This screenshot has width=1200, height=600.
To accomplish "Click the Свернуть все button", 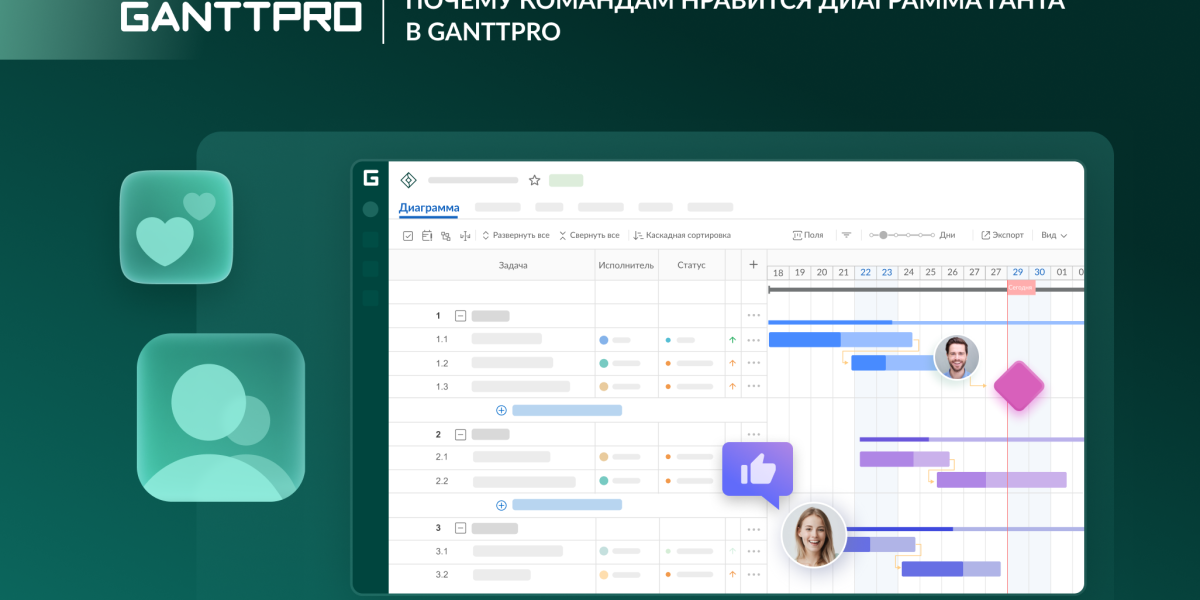I will click(x=592, y=235).
